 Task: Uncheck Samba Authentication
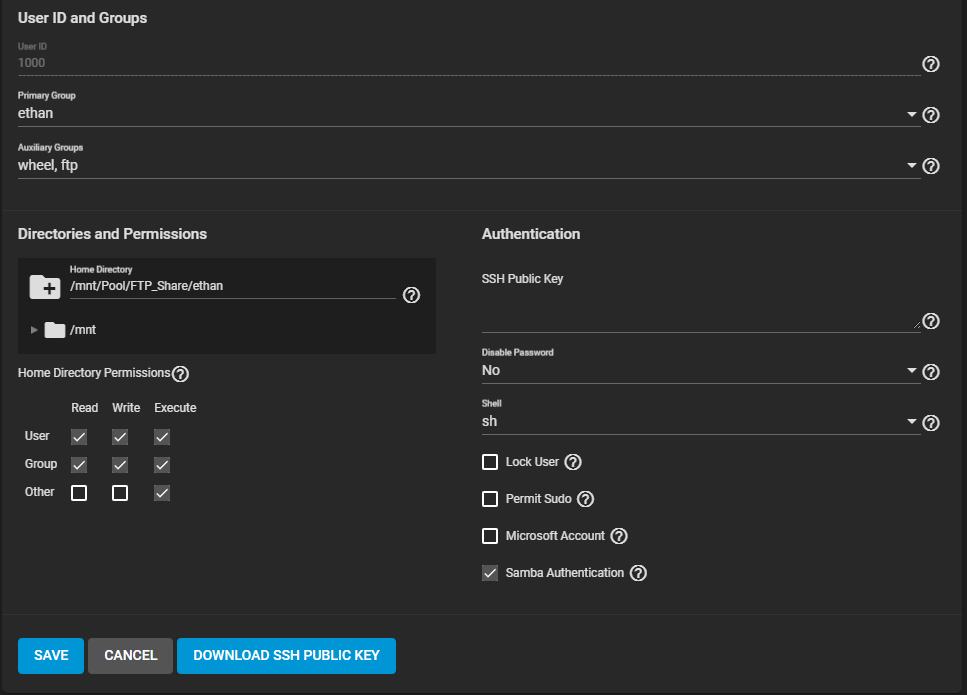(x=490, y=573)
